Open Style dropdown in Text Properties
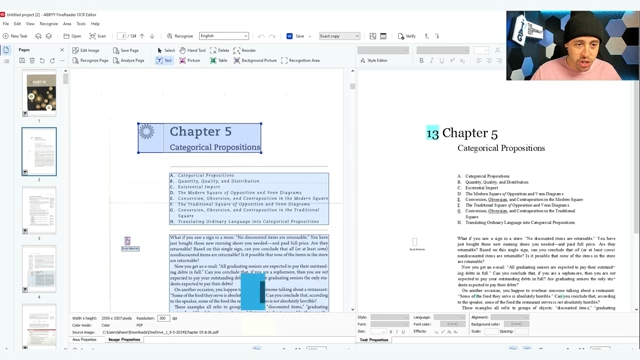This screenshot has height=360, width=640. coord(390,317)
